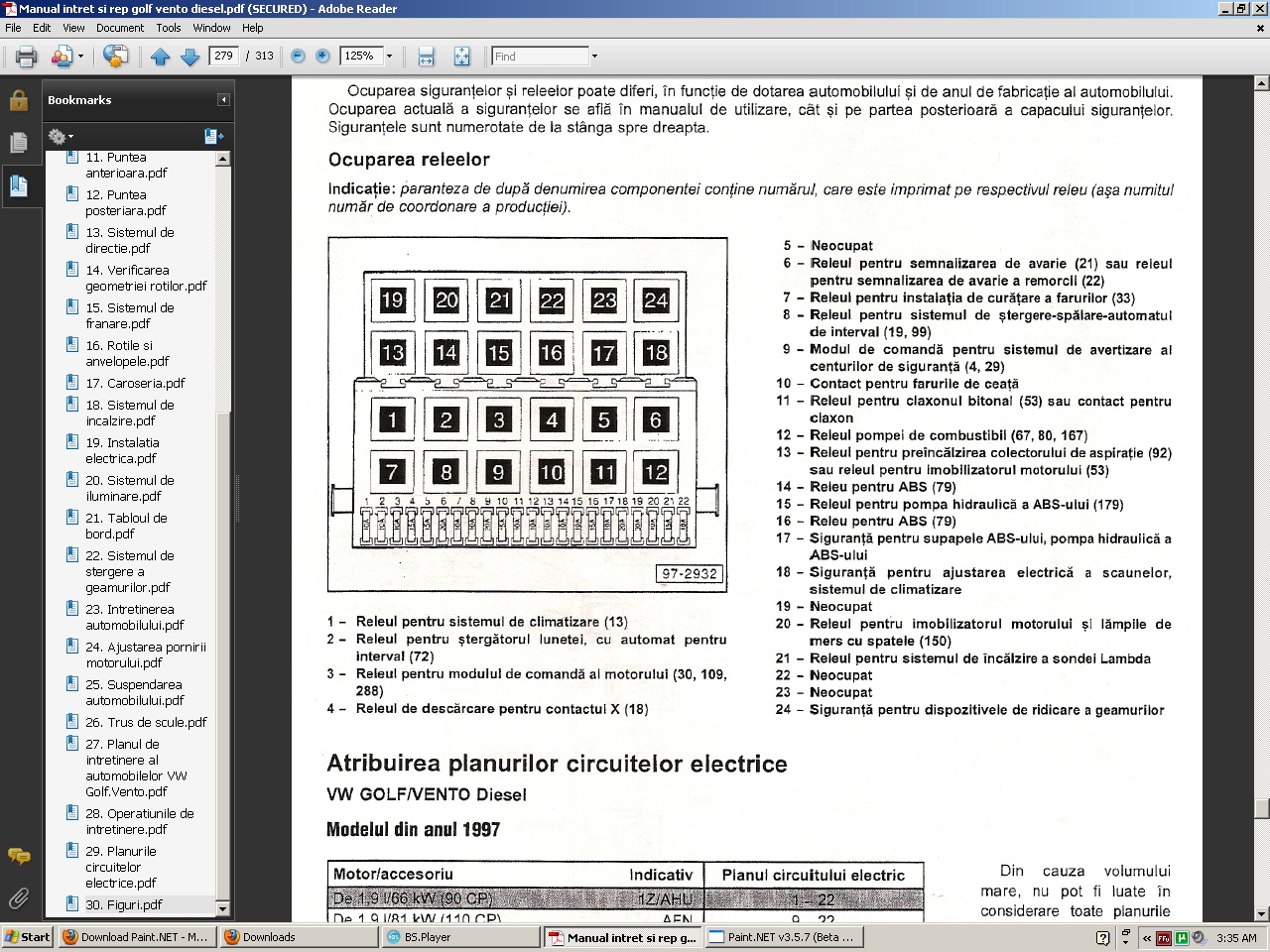This screenshot has height=952, width=1270.
Task: Open the Comments panel speech-bubble icon
Action: (x=18, y=856)
